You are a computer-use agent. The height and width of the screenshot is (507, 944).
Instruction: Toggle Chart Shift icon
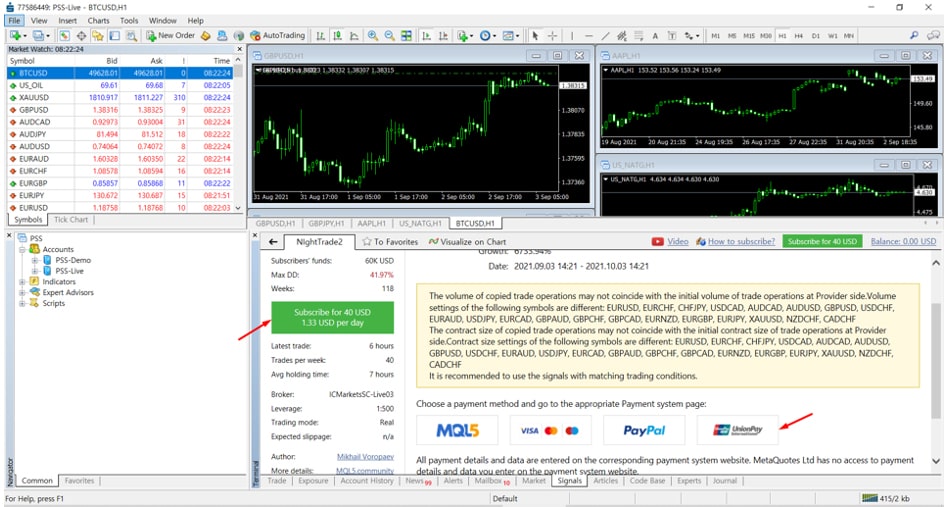[443, 36]
